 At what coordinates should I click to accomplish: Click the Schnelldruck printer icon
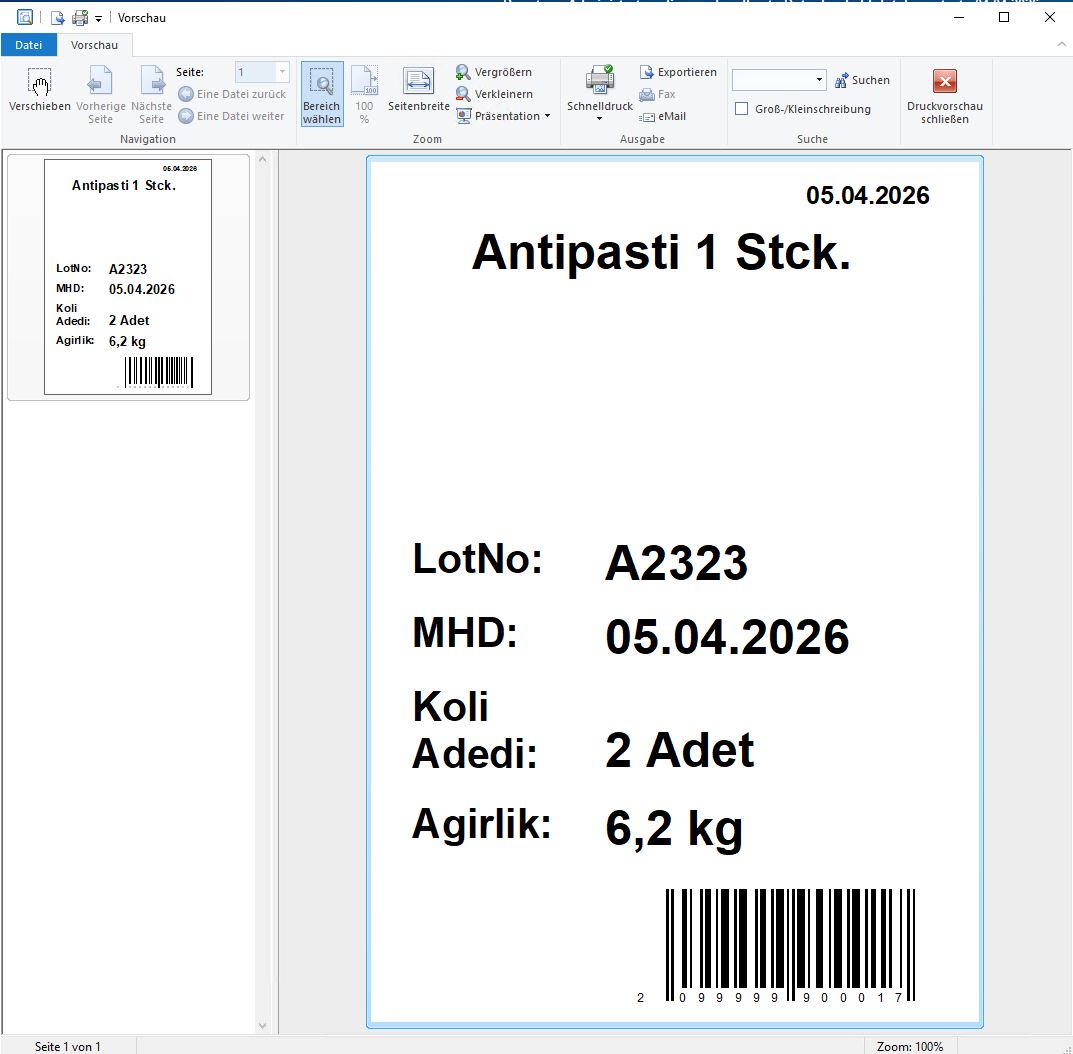[600, 80]
